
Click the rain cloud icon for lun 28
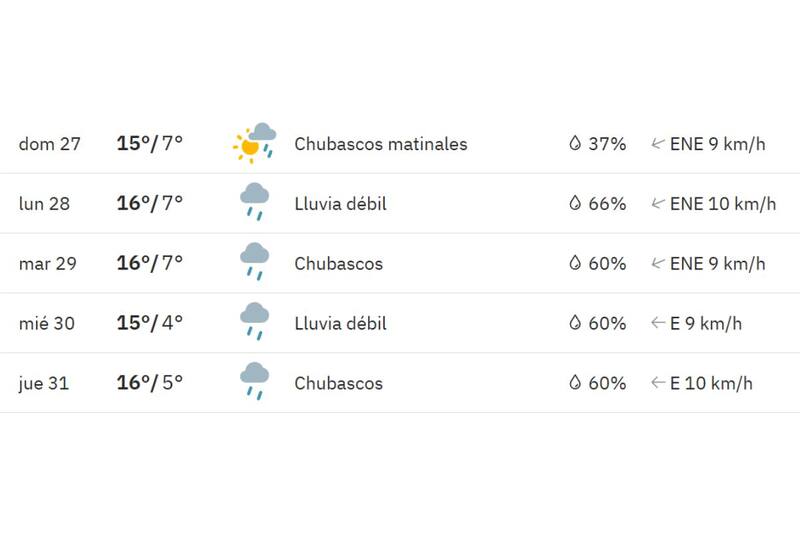254,203
